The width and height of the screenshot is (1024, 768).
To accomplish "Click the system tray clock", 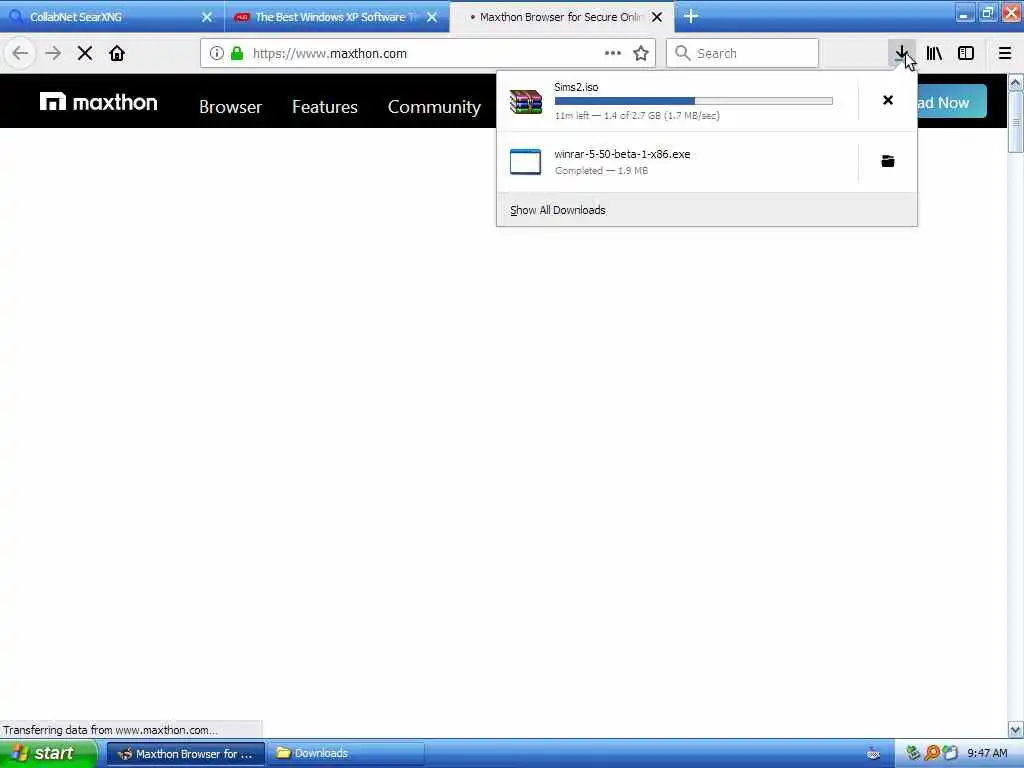I will coord(987,754).
